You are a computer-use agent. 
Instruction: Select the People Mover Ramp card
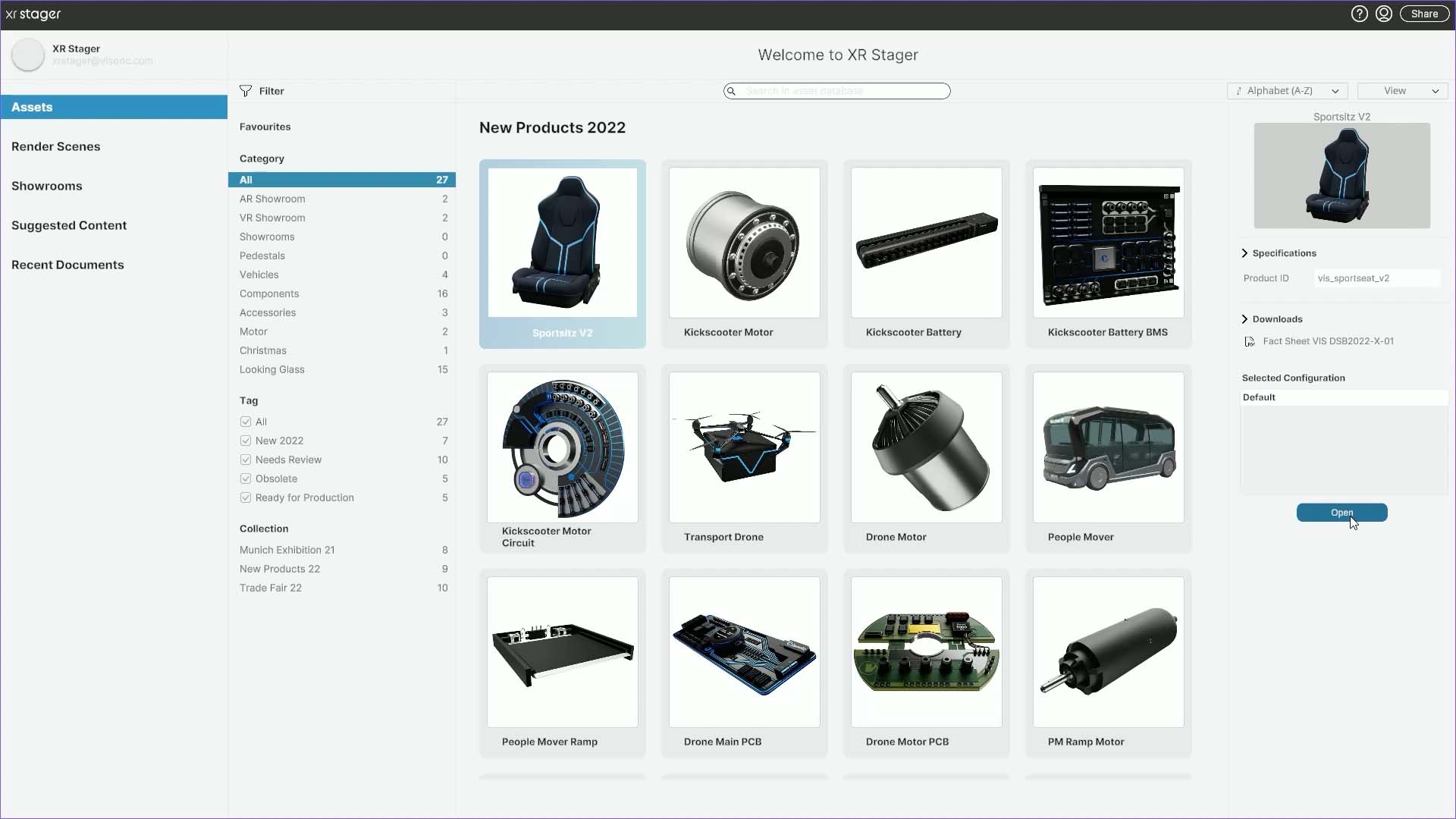(x=563, y=664)
